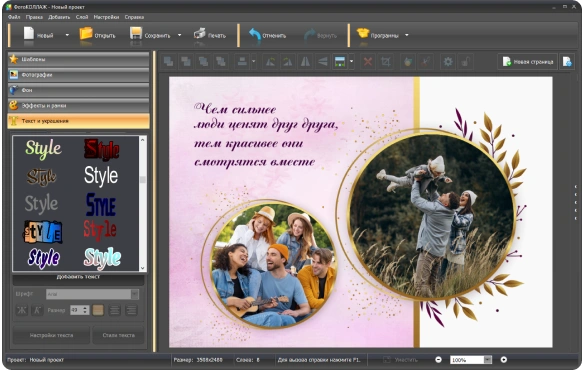Delete selected object with red X
The image size is (582, 370).
tap(368, 61)
